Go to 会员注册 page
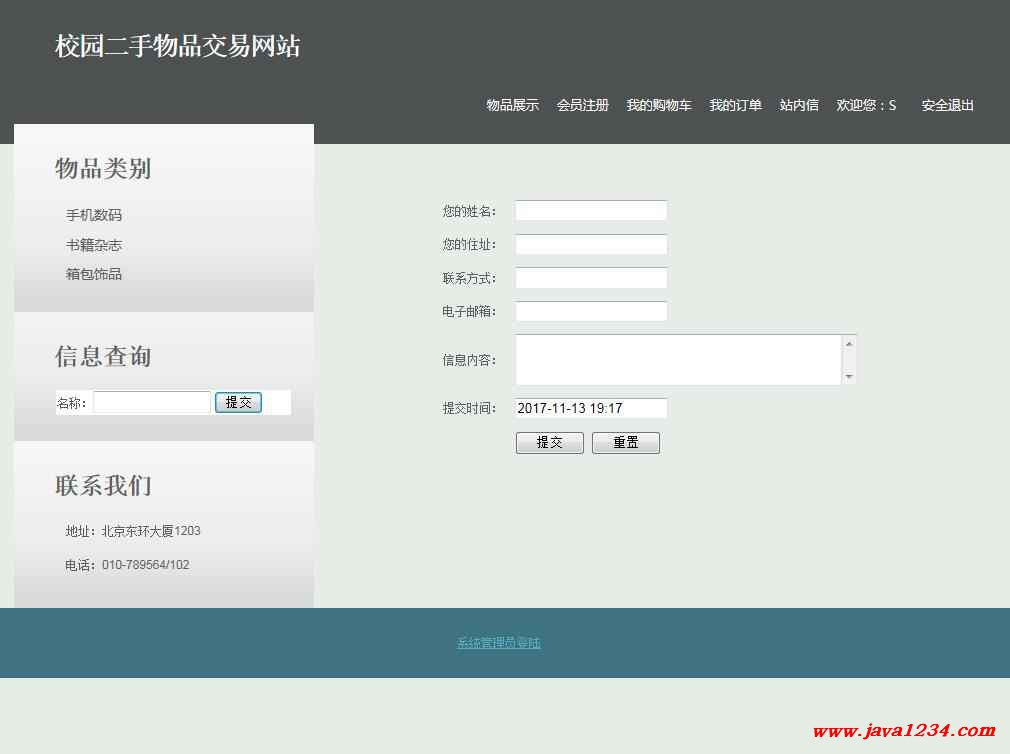The height and width of the screenshot is (754, 1010). 582,105
